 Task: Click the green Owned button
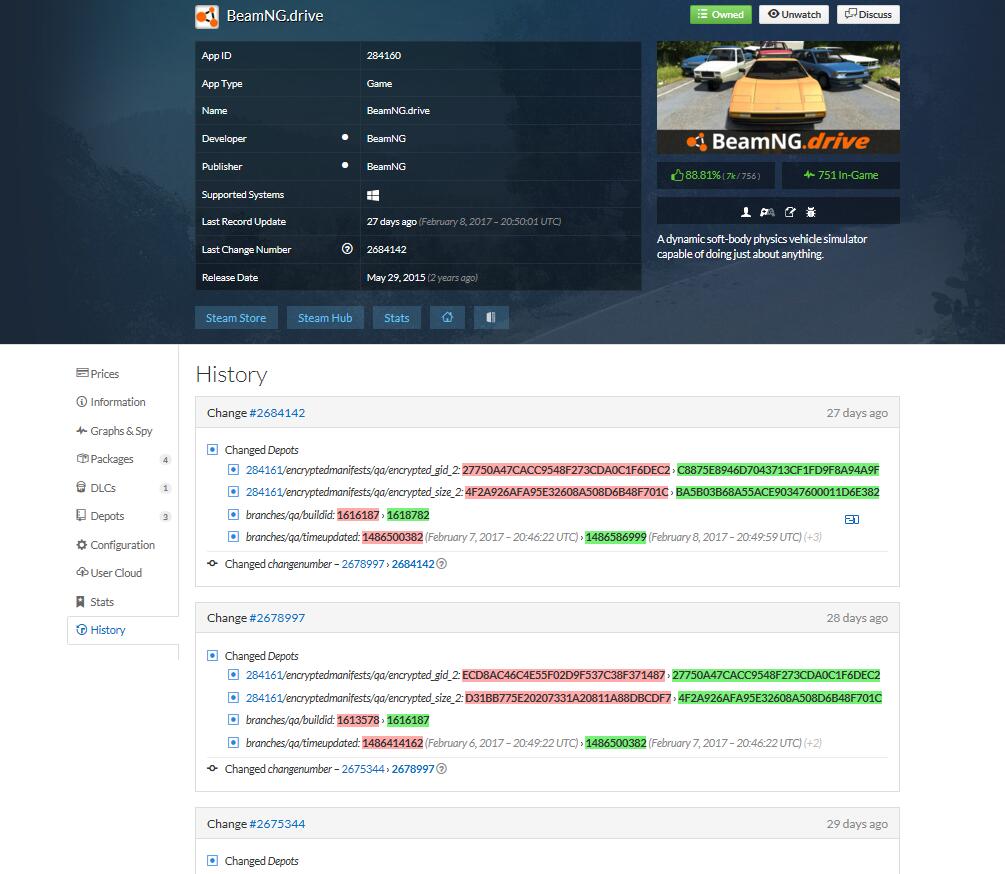pyautogui.click(x=720, y=15)
